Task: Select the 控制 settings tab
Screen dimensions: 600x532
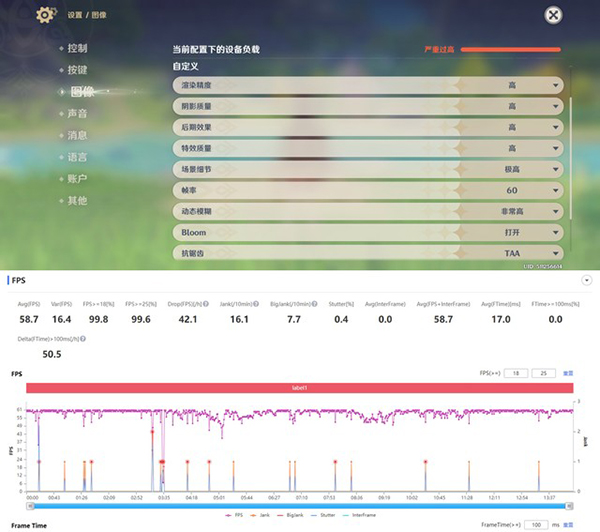Action: [77, 48]
